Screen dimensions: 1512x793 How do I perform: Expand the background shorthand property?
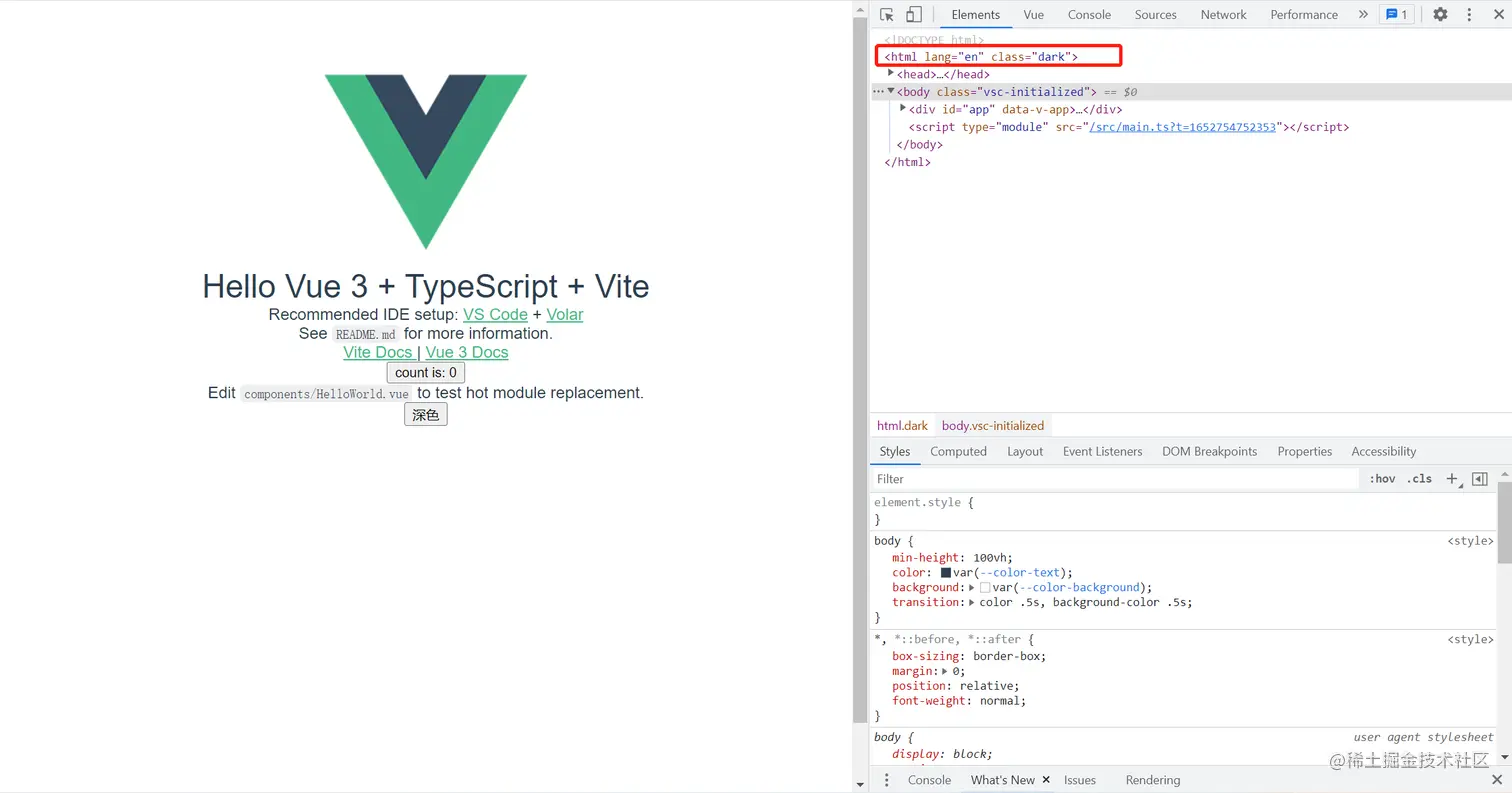click(972, 588)
